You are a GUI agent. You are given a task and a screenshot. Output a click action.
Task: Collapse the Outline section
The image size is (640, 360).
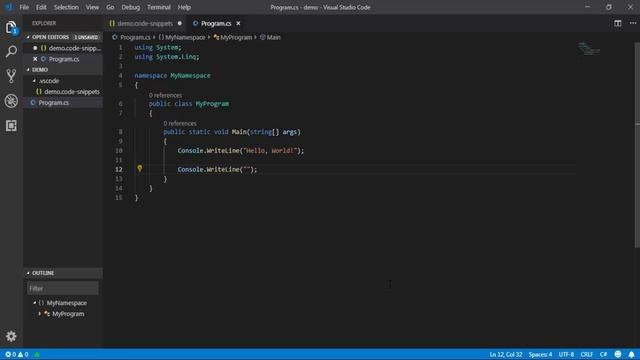coord(28,273)
